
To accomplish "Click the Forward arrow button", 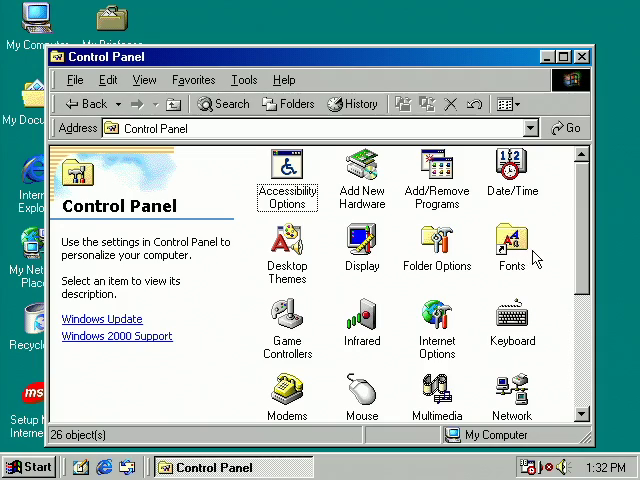I will pos(137,104).
